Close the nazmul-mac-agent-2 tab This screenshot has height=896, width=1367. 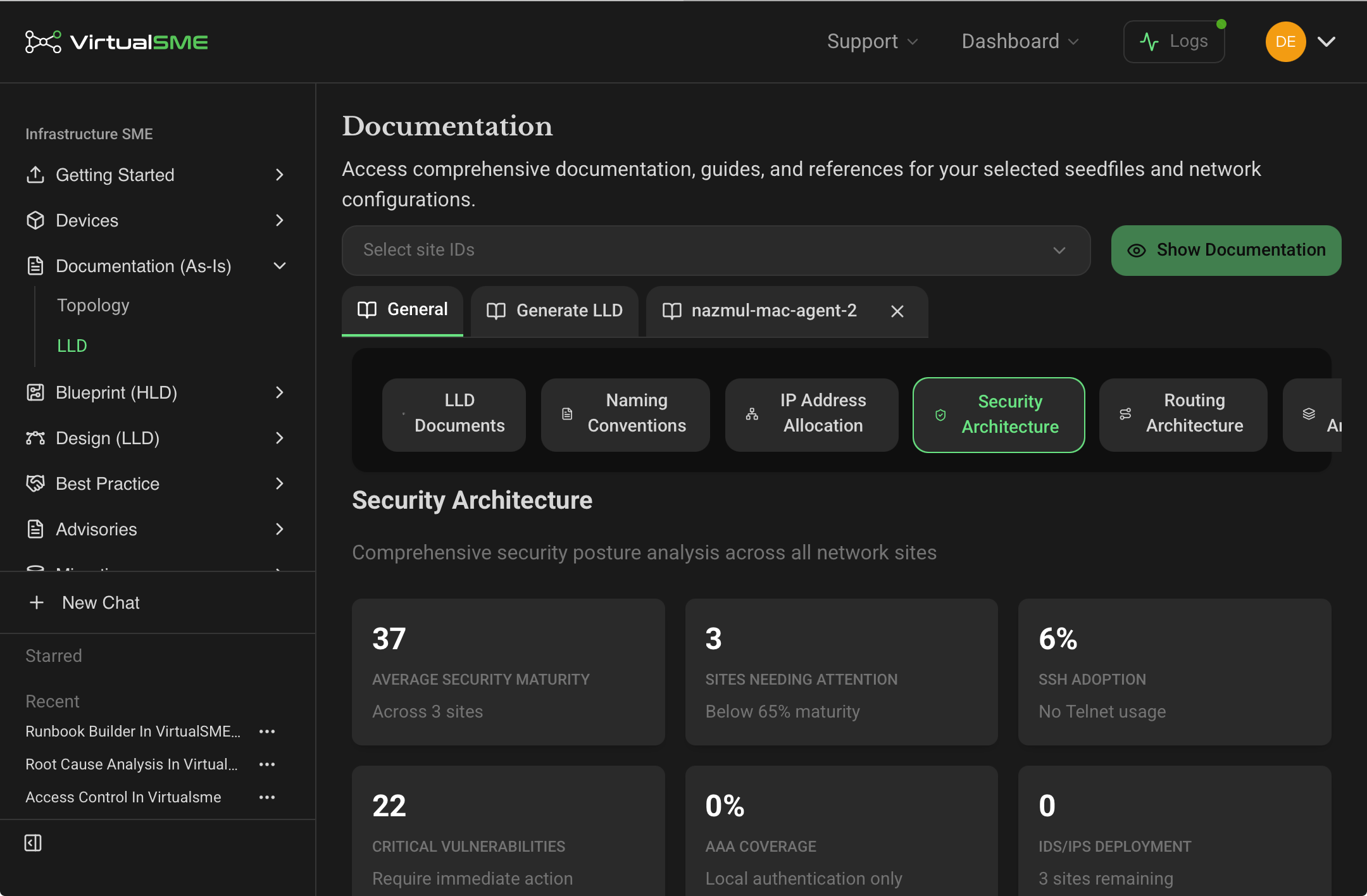click(x=897, y=311)
